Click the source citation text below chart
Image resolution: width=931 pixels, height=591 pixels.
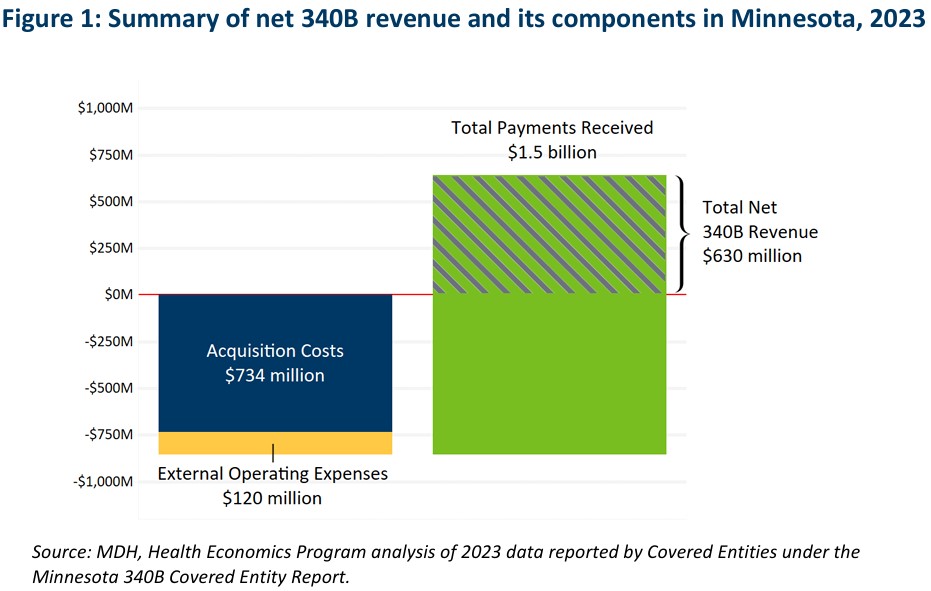click(x=445, y=564)
